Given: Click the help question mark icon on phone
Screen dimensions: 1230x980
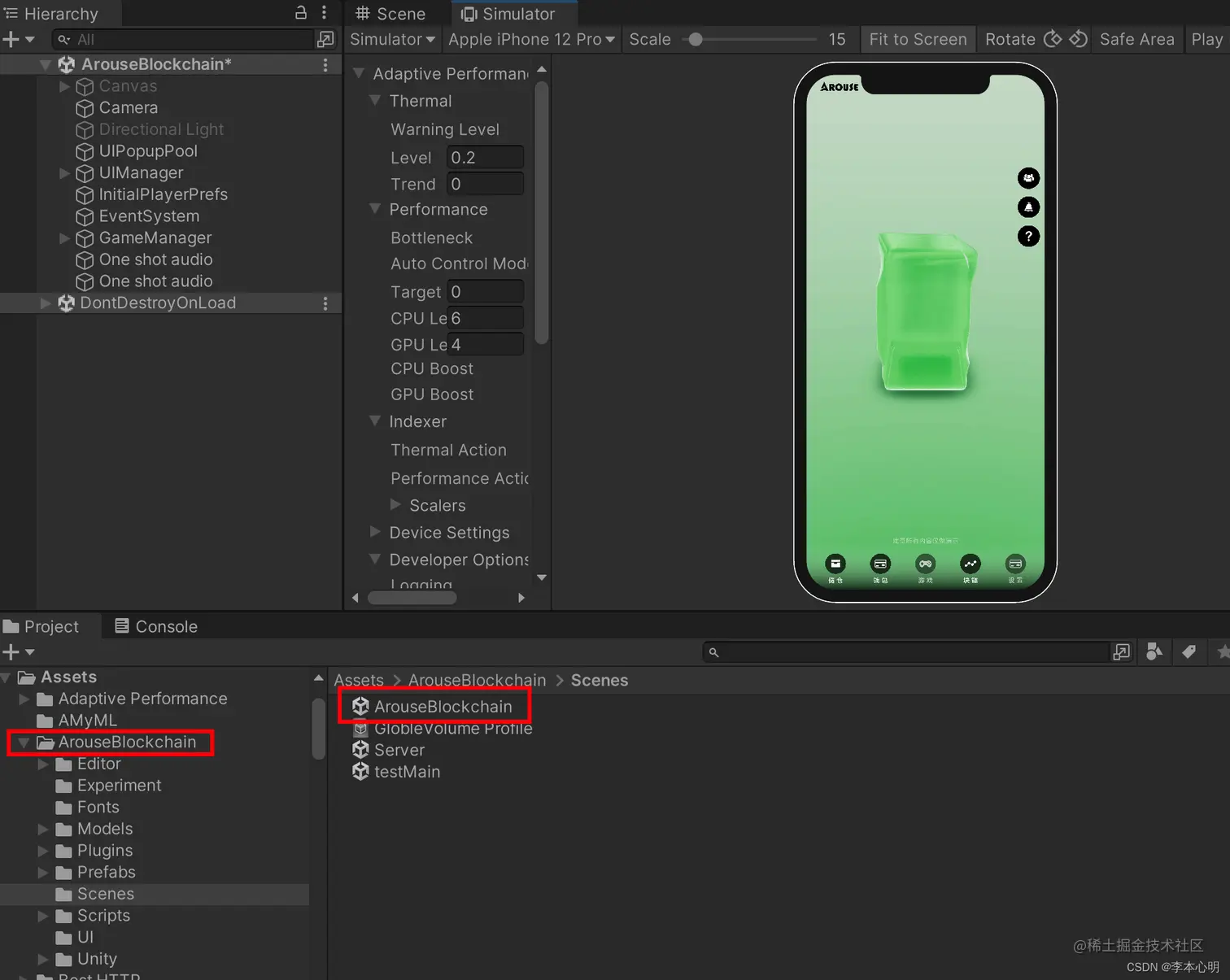Looking at the screenshot, I should [1028, 237].
